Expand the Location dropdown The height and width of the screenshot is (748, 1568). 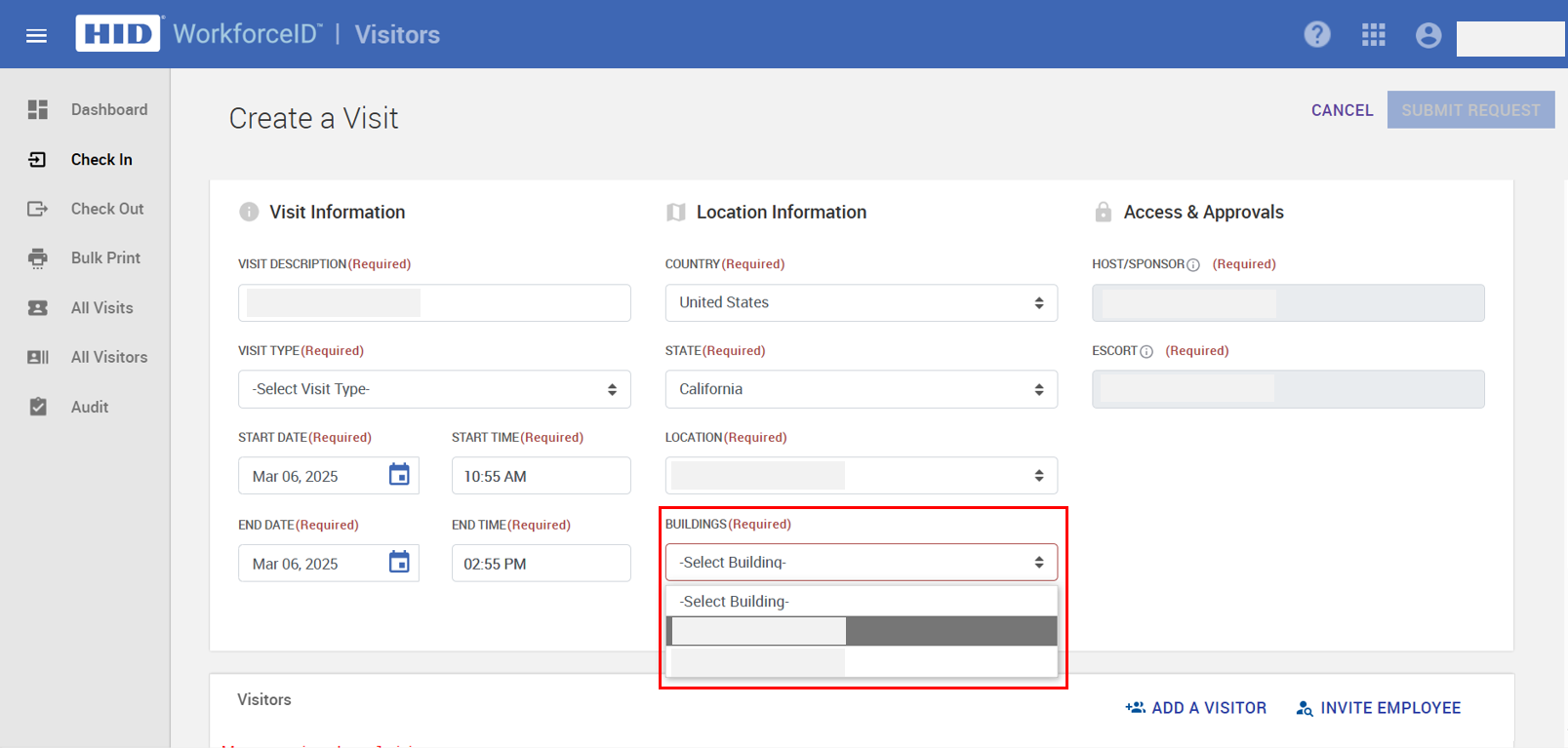[861, 476]
